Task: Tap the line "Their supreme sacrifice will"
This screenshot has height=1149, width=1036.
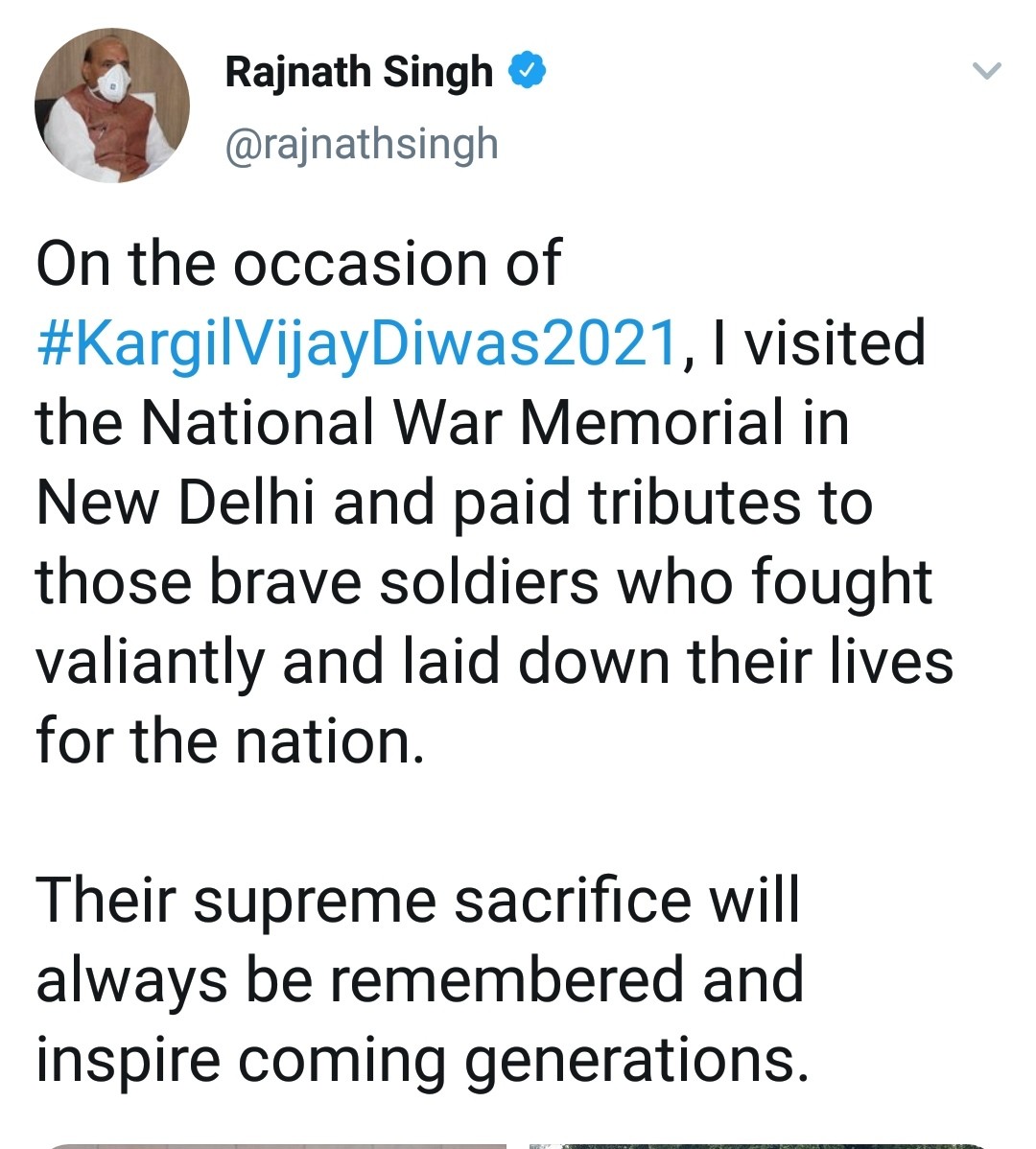Action: pos(417,901)
